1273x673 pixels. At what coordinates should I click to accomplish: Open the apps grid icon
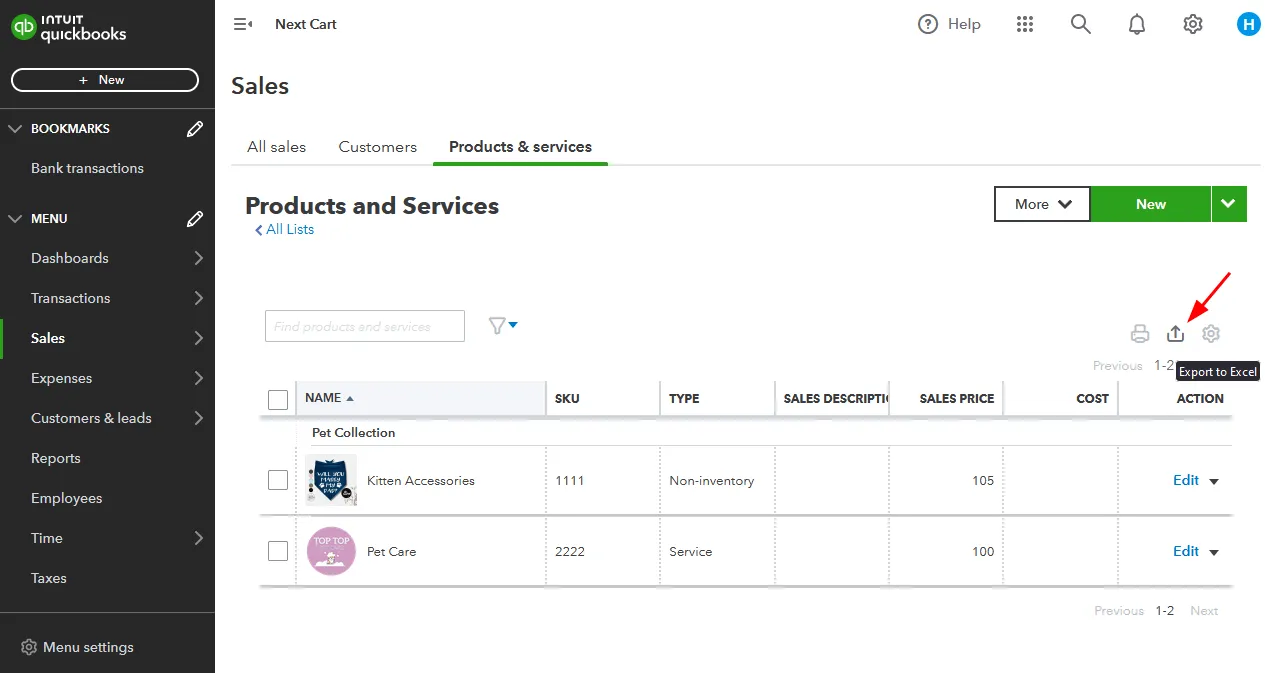1025,24
